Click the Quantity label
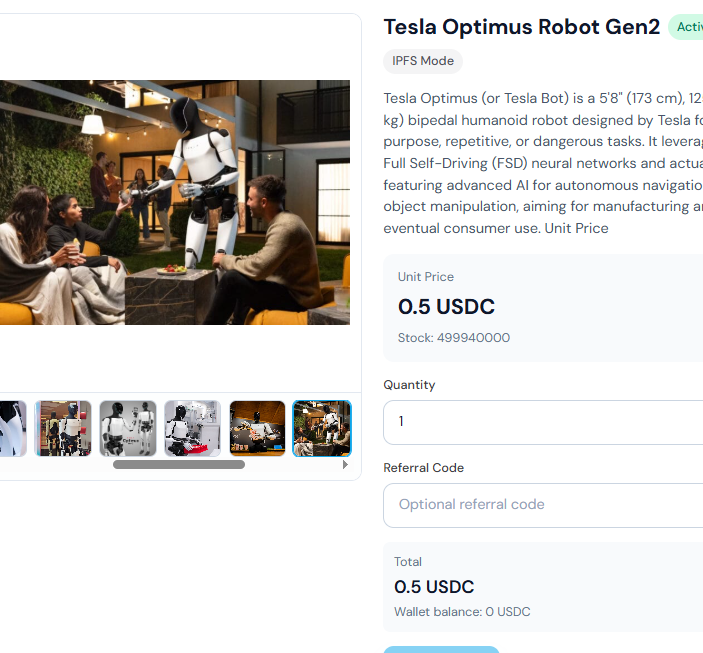The image size is (703, 653). pos(409,385)
